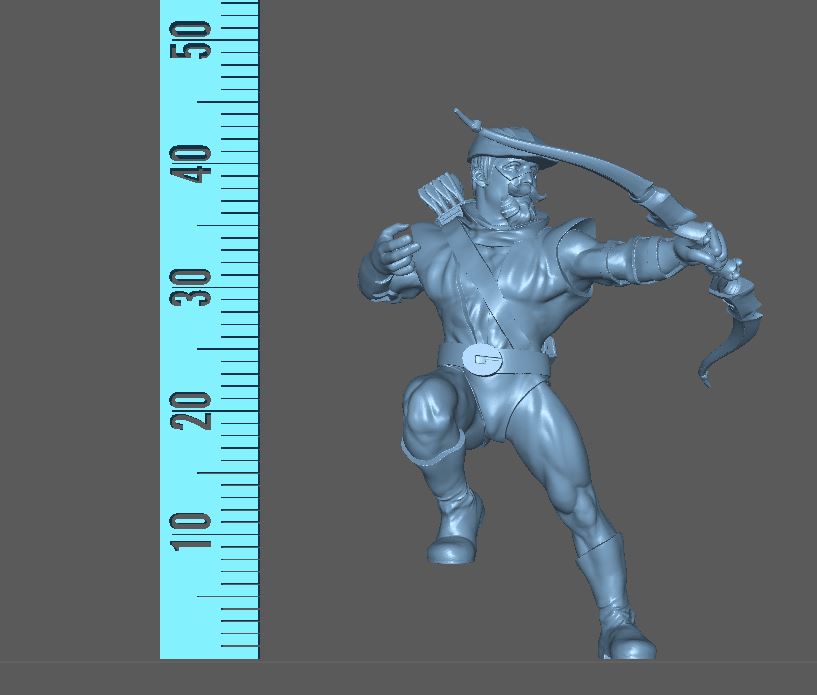Image resolution: width=817 pixels, height=695 pixels.
Task: Select the archer's drawn-back clenched hand
Action: [x=394, y=250]
